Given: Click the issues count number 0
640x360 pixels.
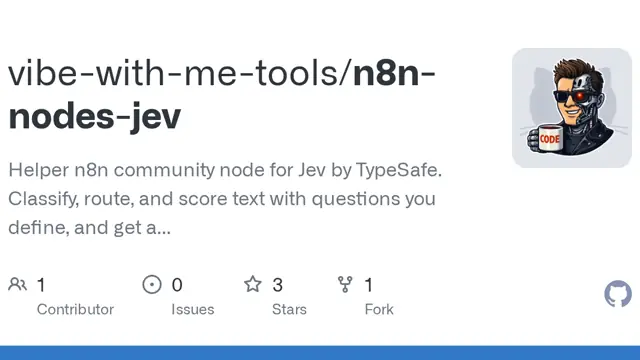Looking at the screenshot, I should [177, 285].
